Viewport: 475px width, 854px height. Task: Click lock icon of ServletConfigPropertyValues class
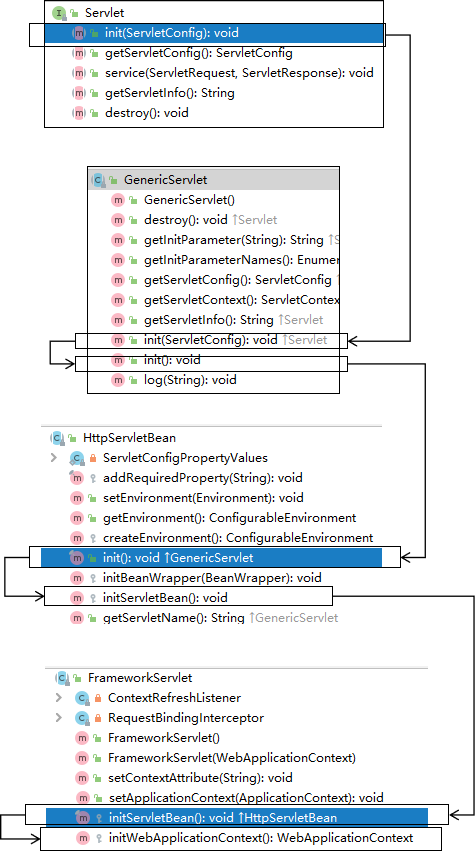click(93, 458)
